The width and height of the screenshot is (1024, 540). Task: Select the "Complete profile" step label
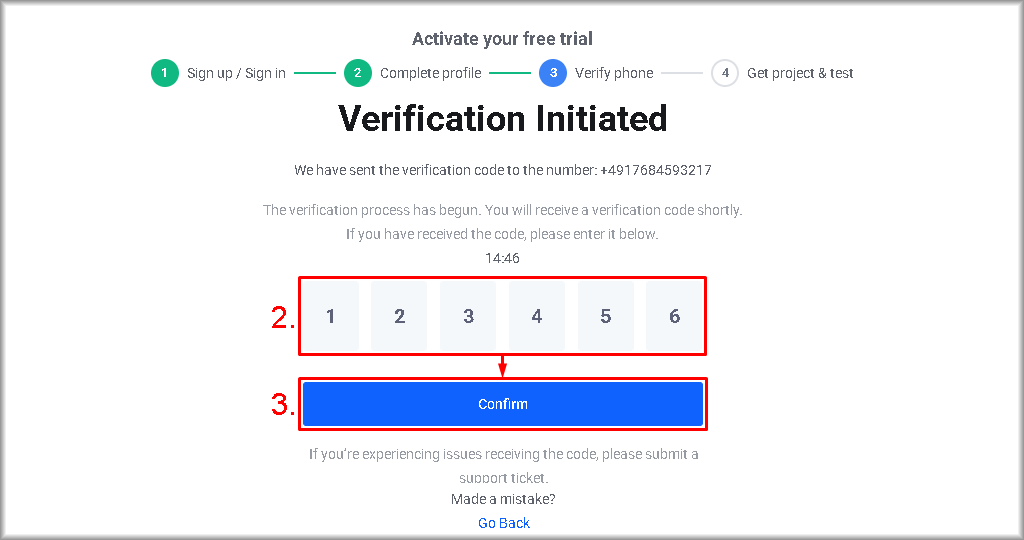click(430, 73)
